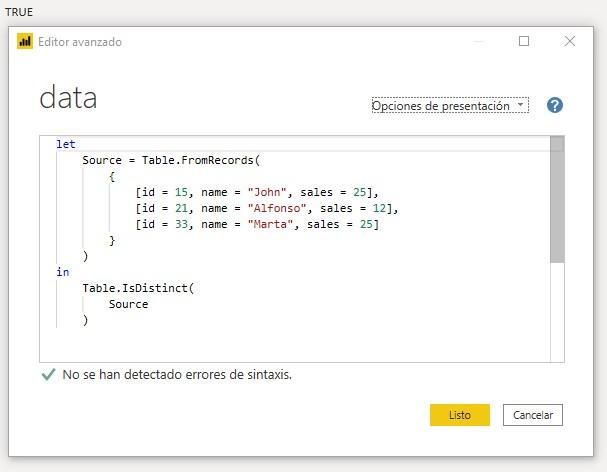Viewport: 607px width, 472px height.
Task: Open the Opciones de presentación dropdown
Action: pos(450,105)
